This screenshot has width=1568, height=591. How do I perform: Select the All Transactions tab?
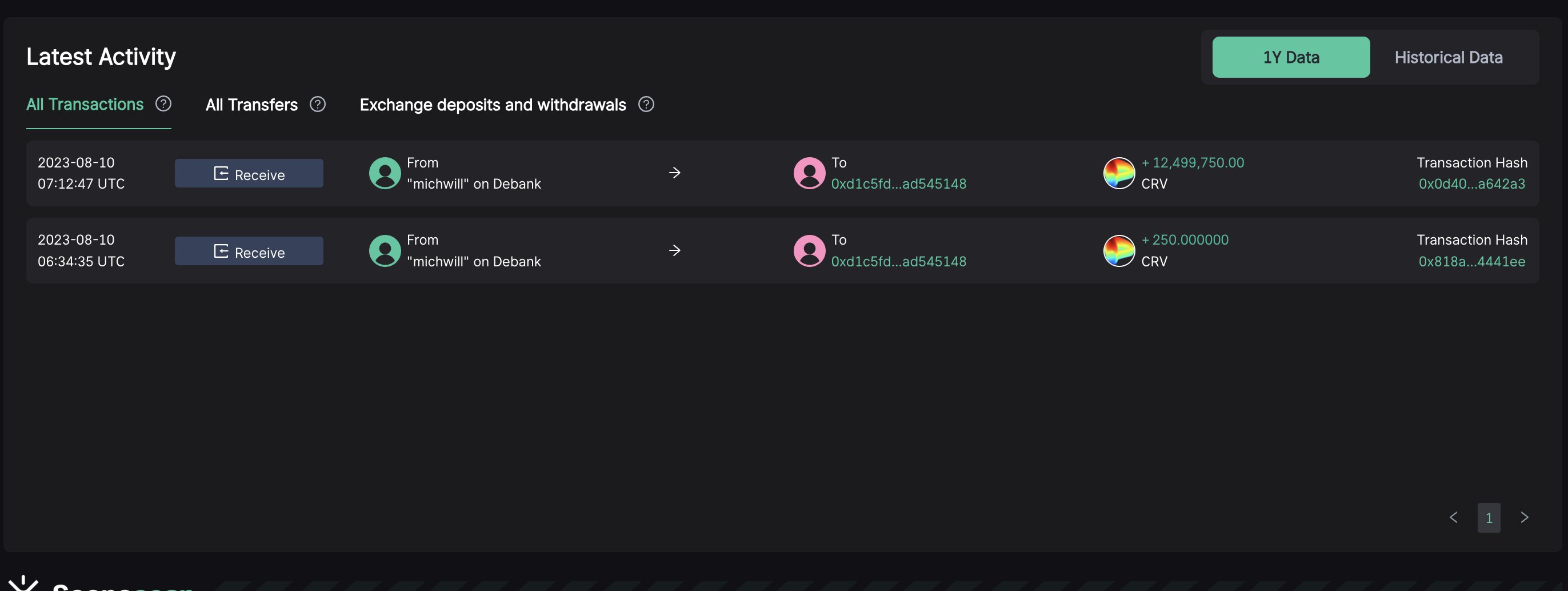pos(85,105)
